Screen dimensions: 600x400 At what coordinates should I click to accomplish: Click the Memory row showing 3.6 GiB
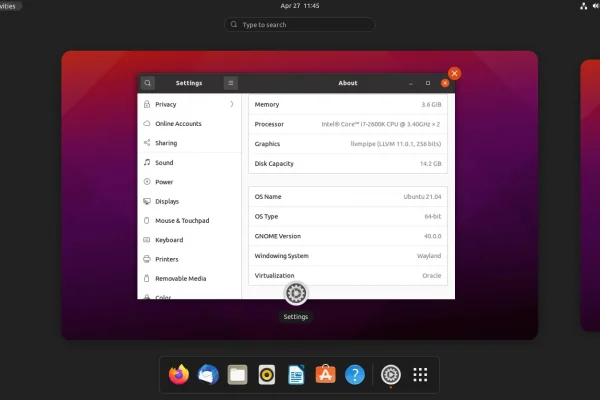(348, 104)
